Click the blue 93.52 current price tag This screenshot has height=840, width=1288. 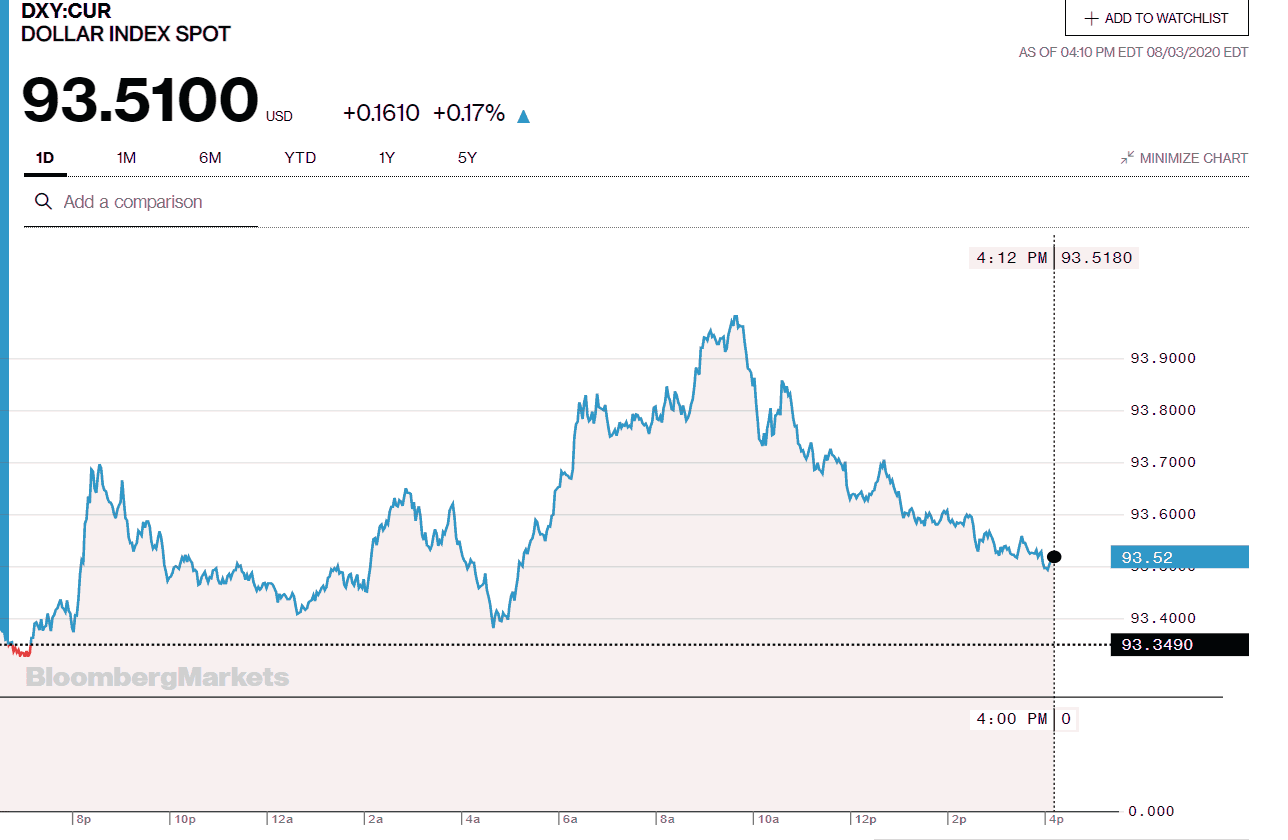coord(1178,556)
